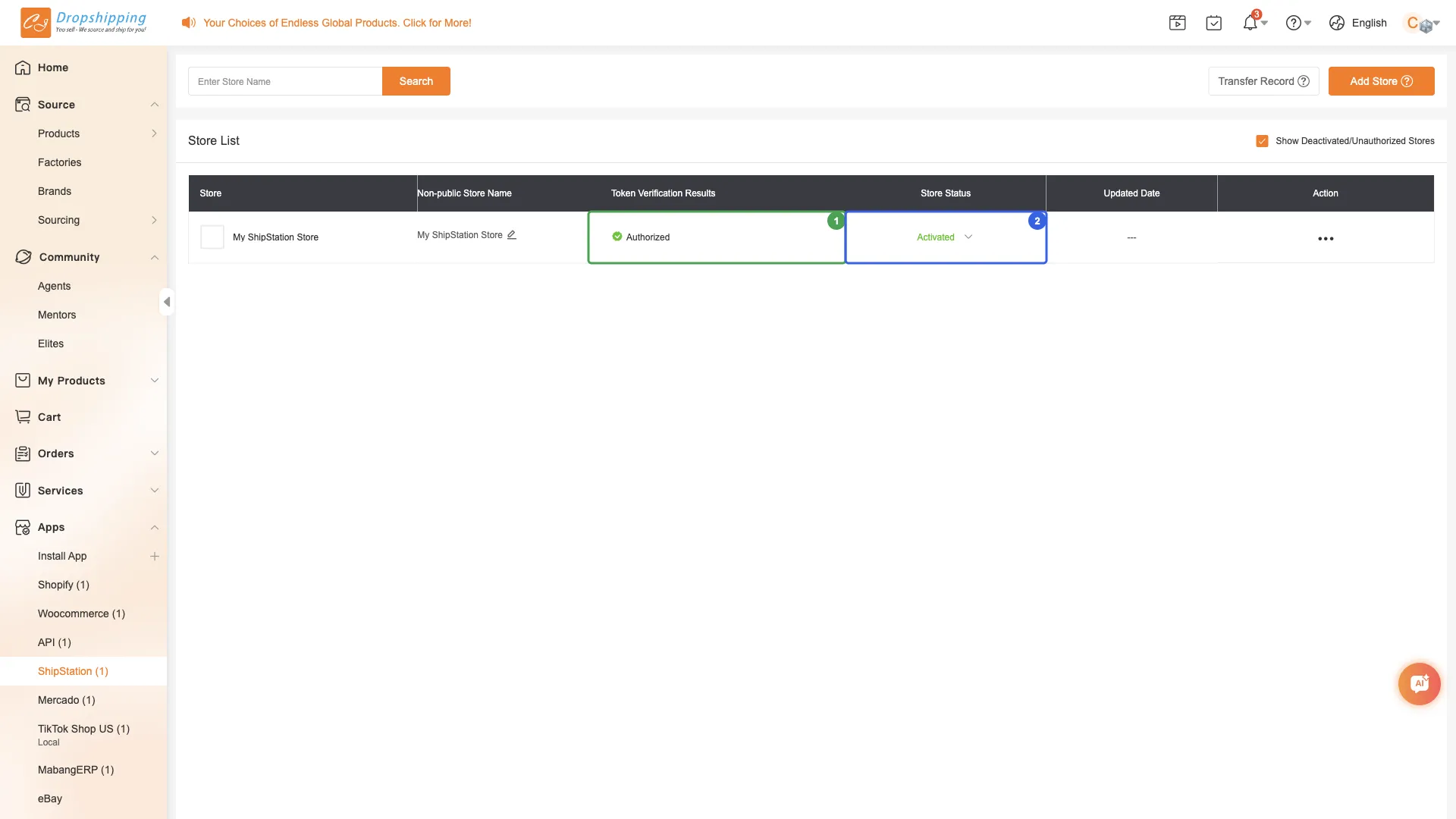Go to Factories under Source

click(59, 162)
